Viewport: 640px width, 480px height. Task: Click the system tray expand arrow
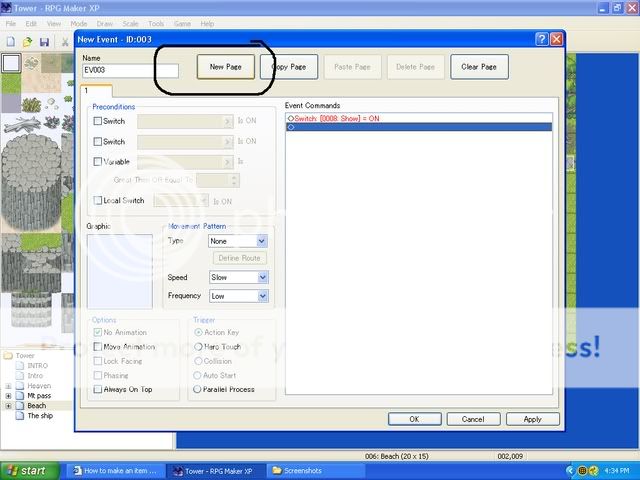569,470
